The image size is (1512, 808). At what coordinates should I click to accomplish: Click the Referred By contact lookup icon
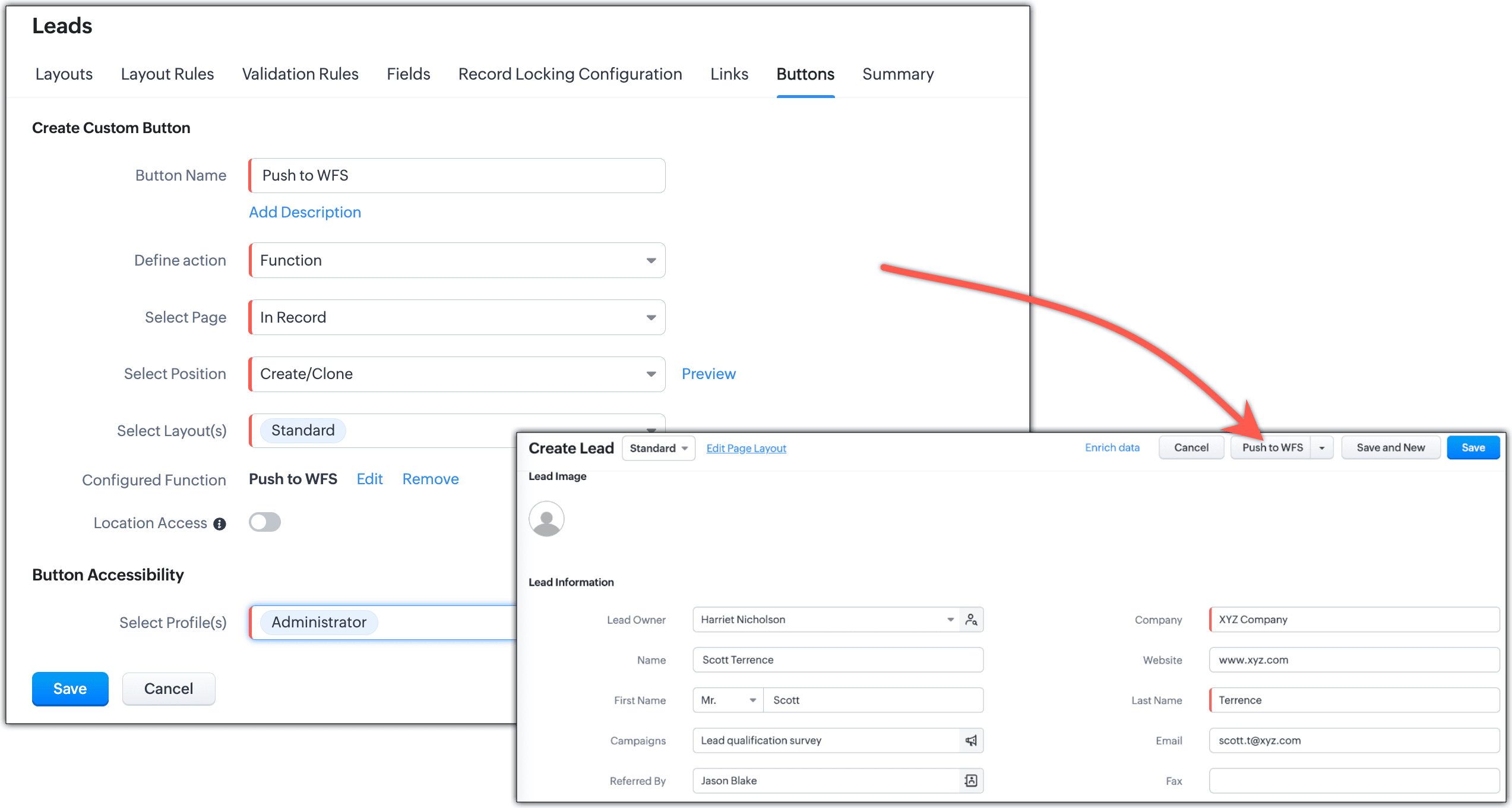pos(971,781)
